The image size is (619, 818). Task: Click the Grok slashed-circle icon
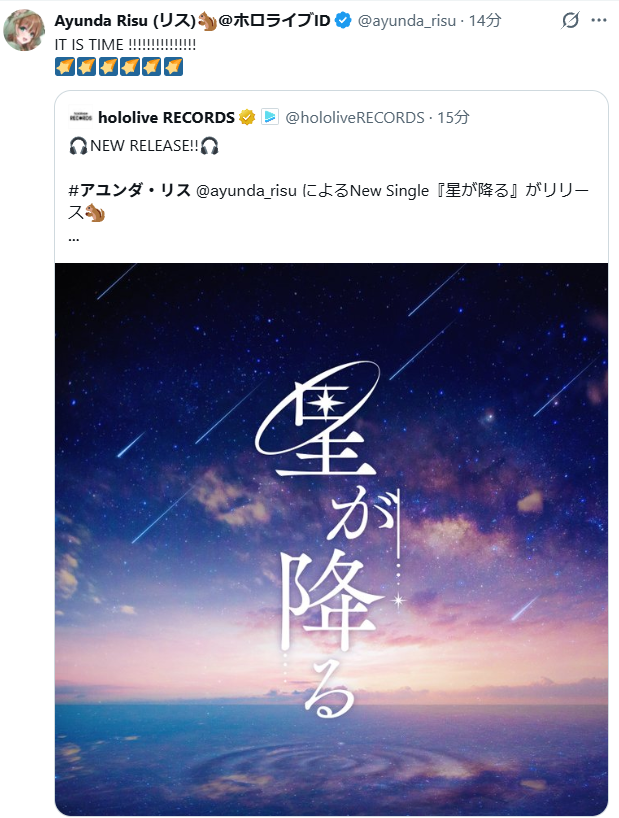click(x=571, y=20)
